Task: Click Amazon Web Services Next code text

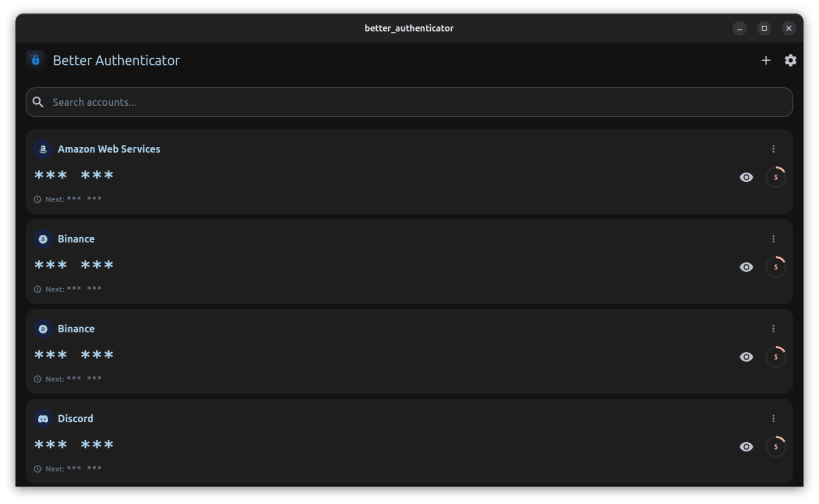Action: coord(73,200)
